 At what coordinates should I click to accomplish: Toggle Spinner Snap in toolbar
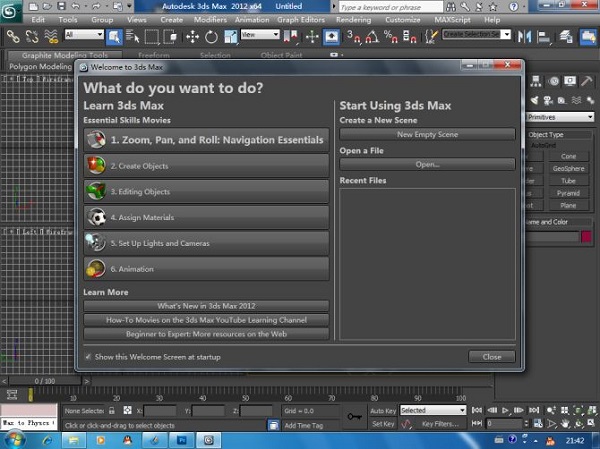click(409, 37)
